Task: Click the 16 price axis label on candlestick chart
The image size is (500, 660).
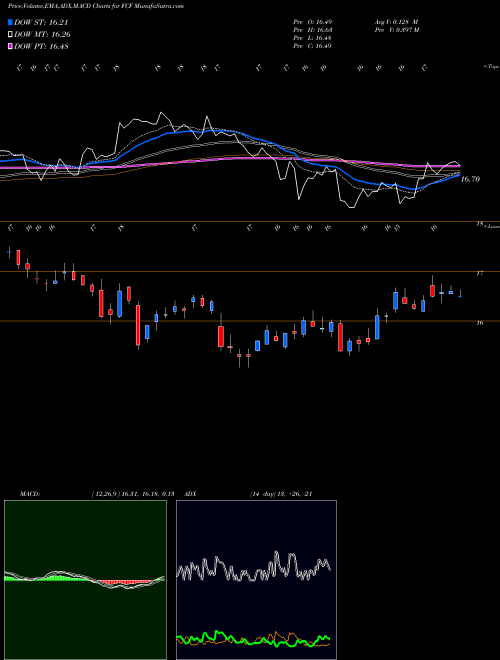Action: pyautogui.click(x=479, y=323)
